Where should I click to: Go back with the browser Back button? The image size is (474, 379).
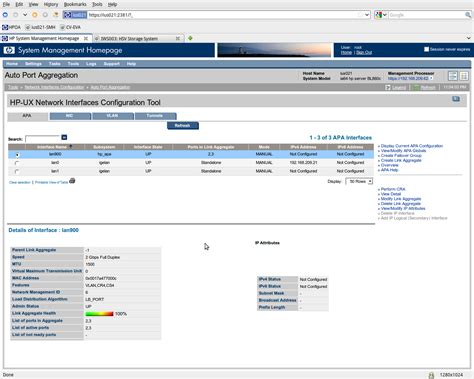pos(5,15)
